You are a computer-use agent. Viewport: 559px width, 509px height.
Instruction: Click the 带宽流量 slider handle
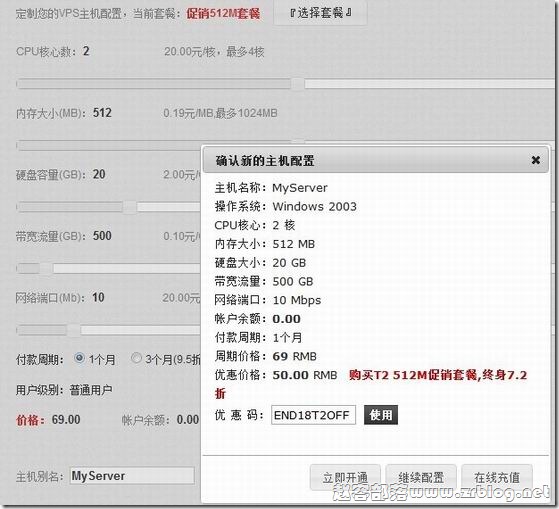click(46, 268)
